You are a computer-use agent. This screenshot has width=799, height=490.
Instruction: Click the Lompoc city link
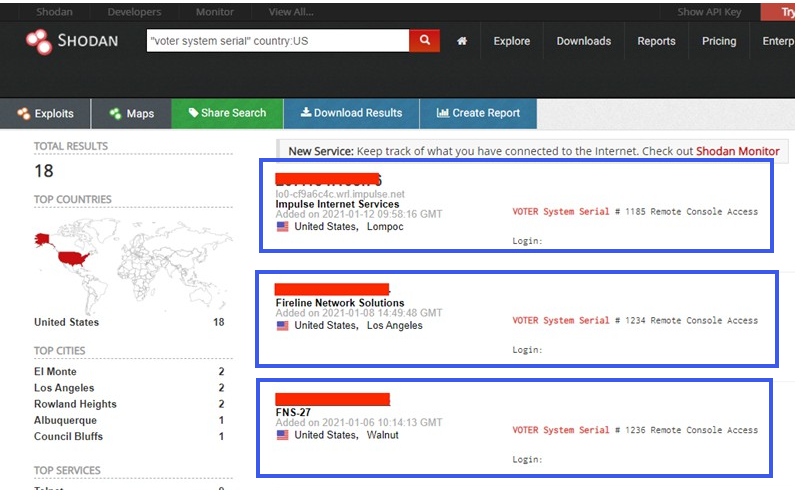click(x=385, y=227)
